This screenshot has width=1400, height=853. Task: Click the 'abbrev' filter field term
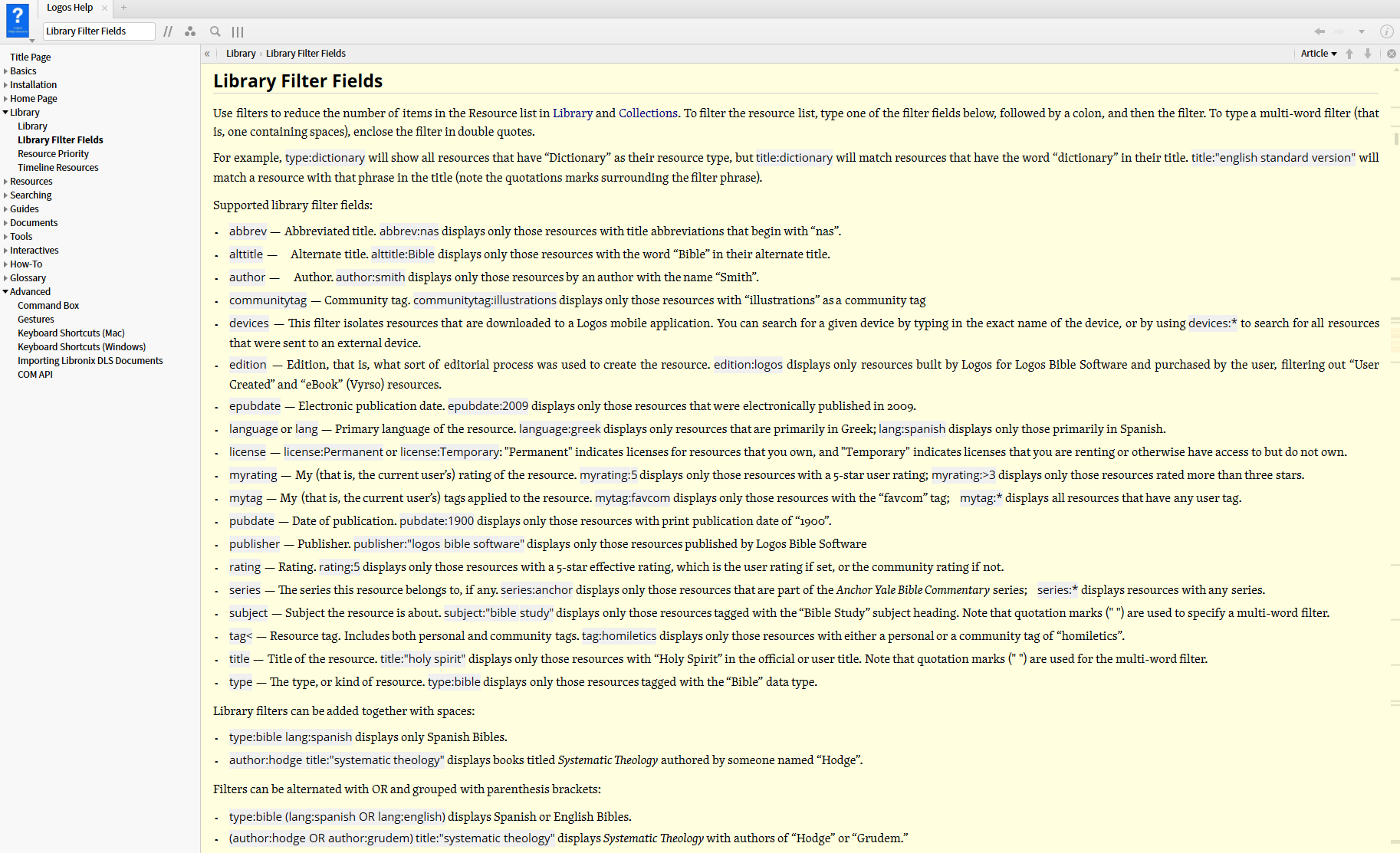tap(248, 231)
